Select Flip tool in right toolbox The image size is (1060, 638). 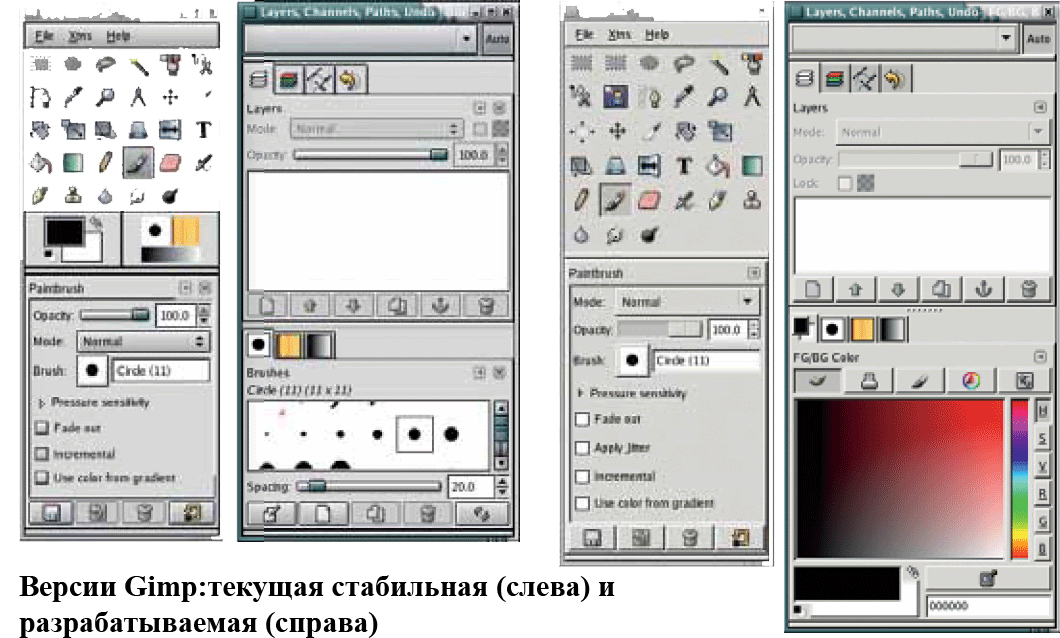pyautogui.click(x=649, y=166)
